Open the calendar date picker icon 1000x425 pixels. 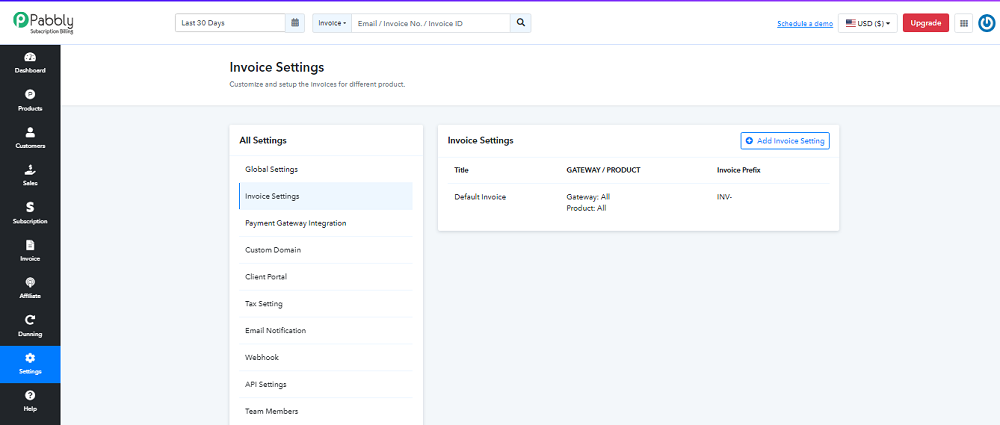[295, 23]
